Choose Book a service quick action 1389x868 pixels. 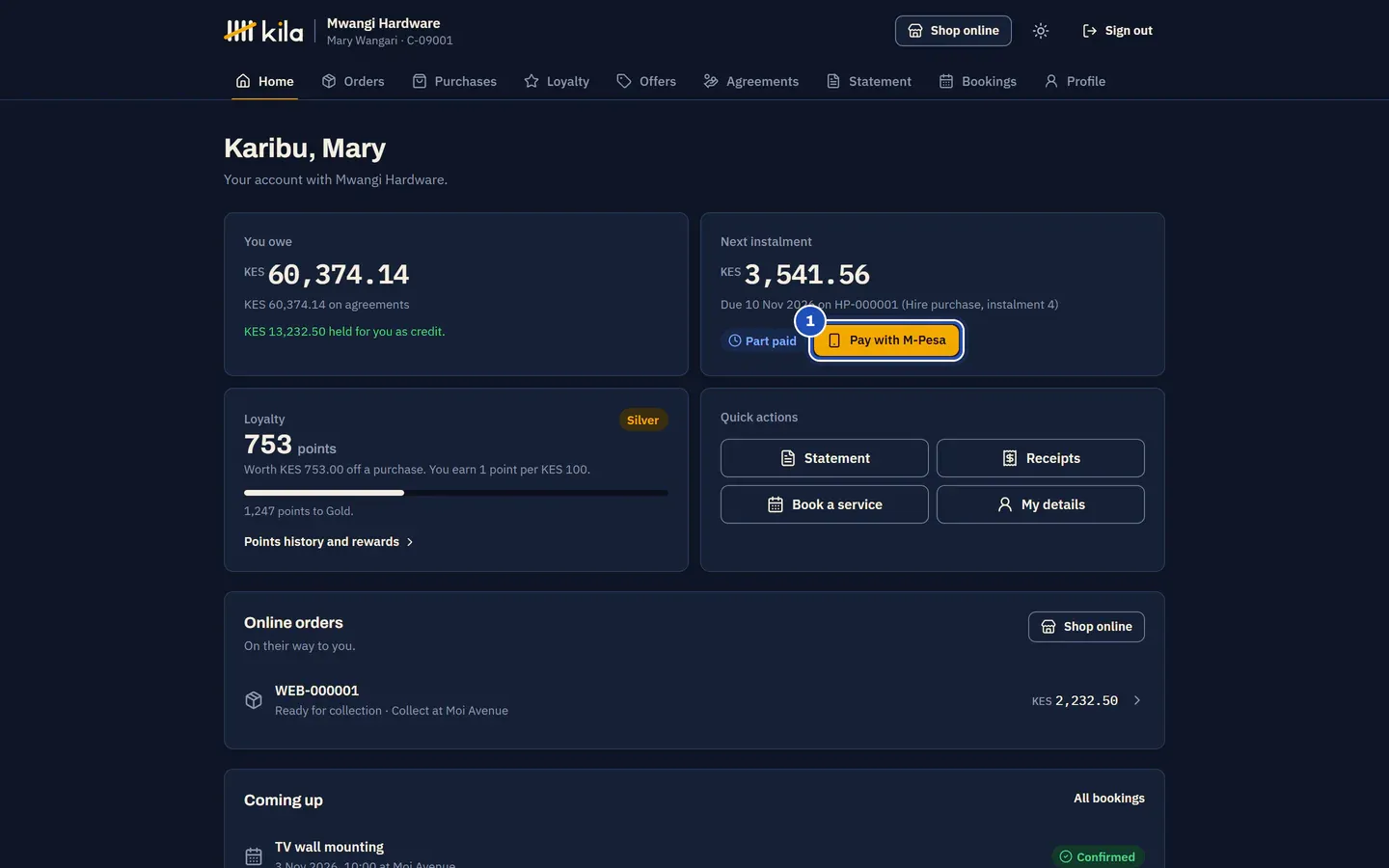click(825, 504)
